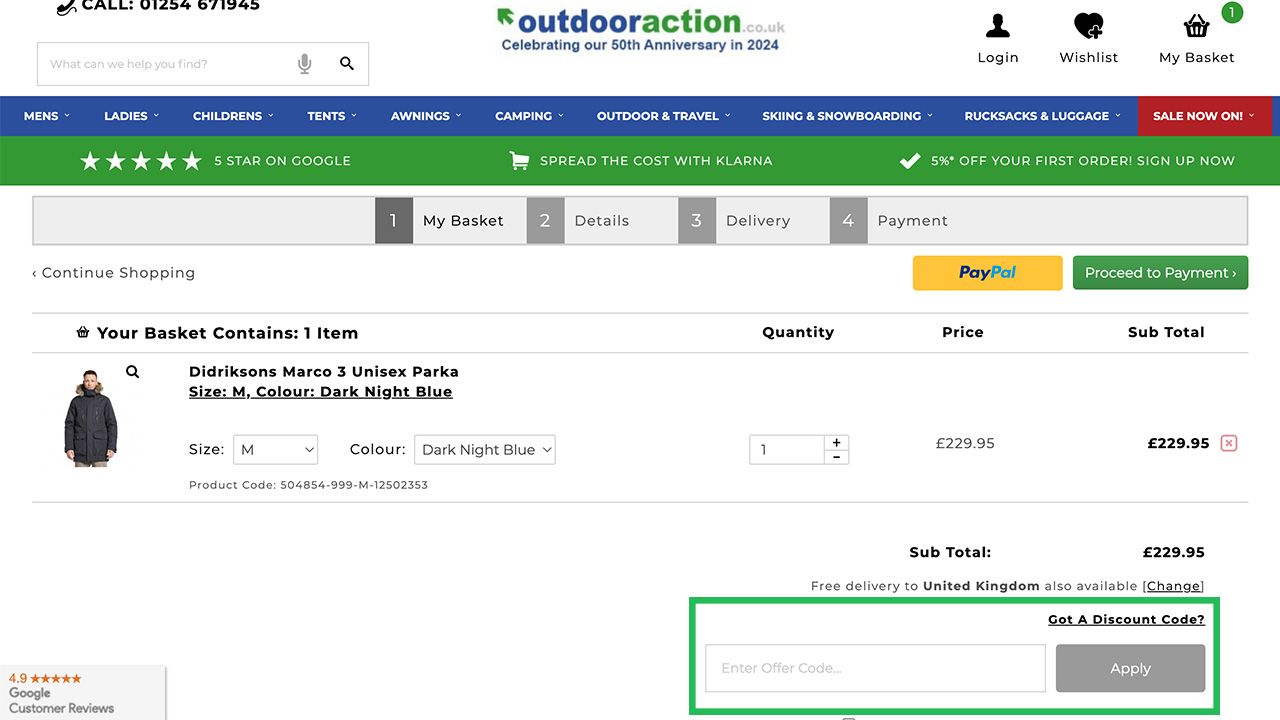The width and height of the screenshot is (1280, 720).
Task: Click the Change delivery country link
Action: [x=1173, y=586]
